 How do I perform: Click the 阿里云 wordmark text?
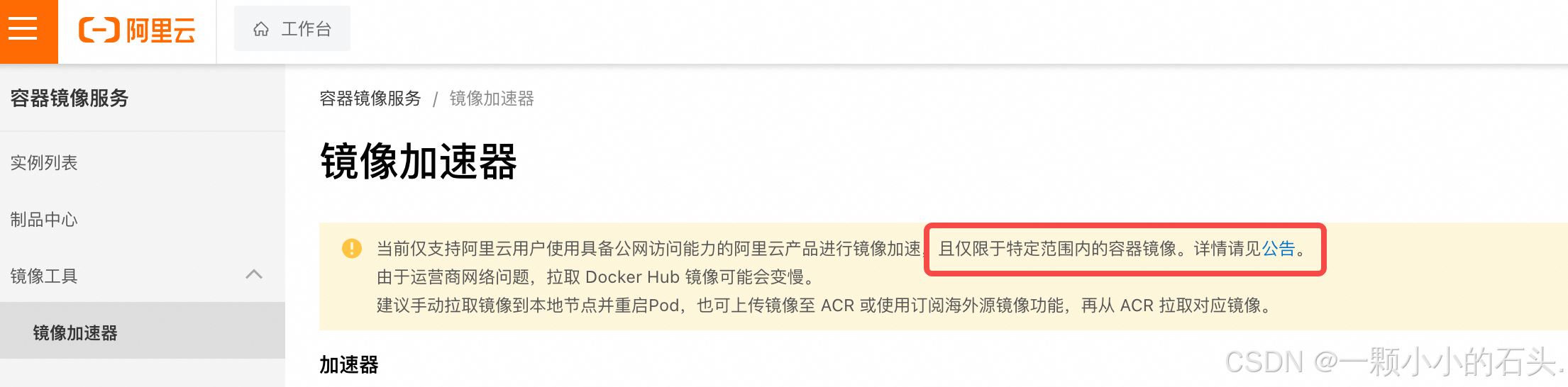coord(160,30)
